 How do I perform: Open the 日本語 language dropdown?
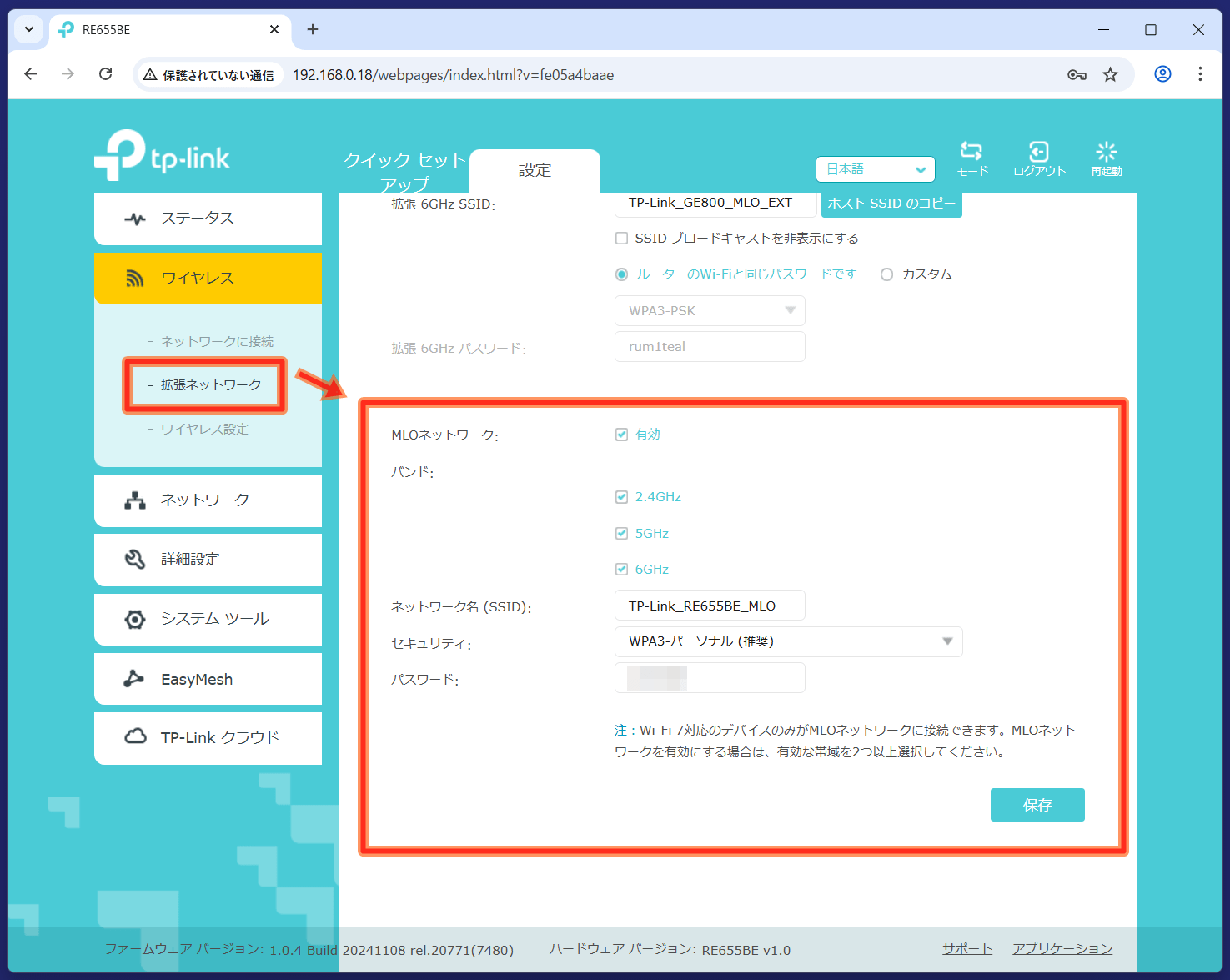[x=875, y=169]
